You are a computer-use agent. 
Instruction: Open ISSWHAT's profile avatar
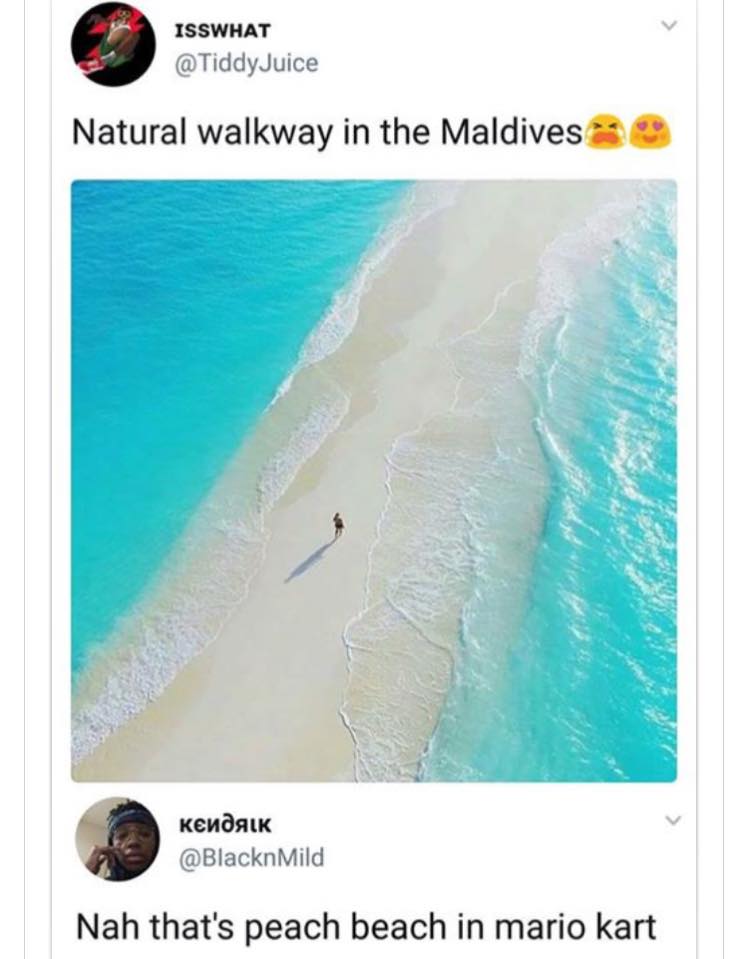point(114,43)
